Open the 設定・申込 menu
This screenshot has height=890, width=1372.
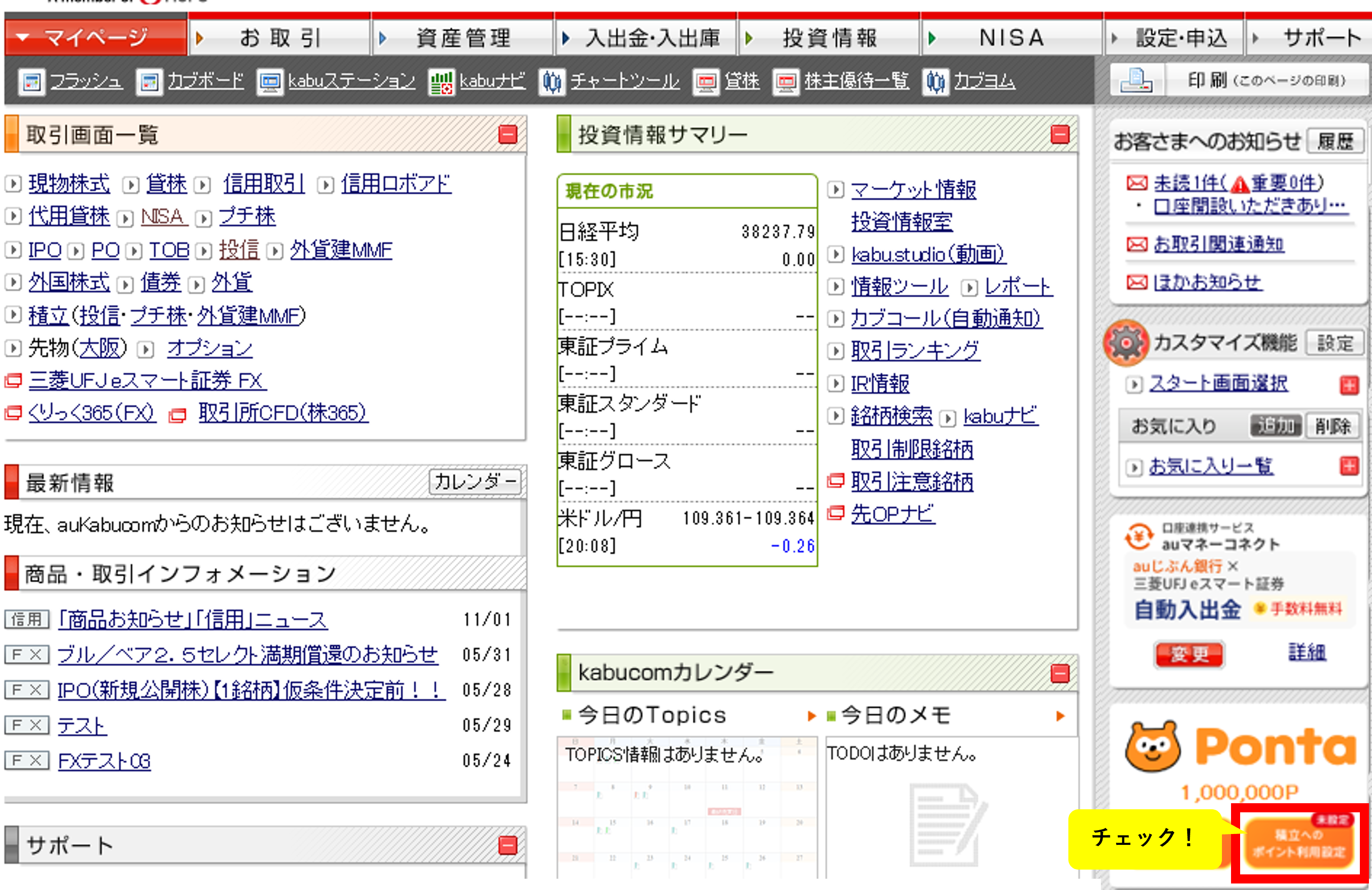(1174, 37)
